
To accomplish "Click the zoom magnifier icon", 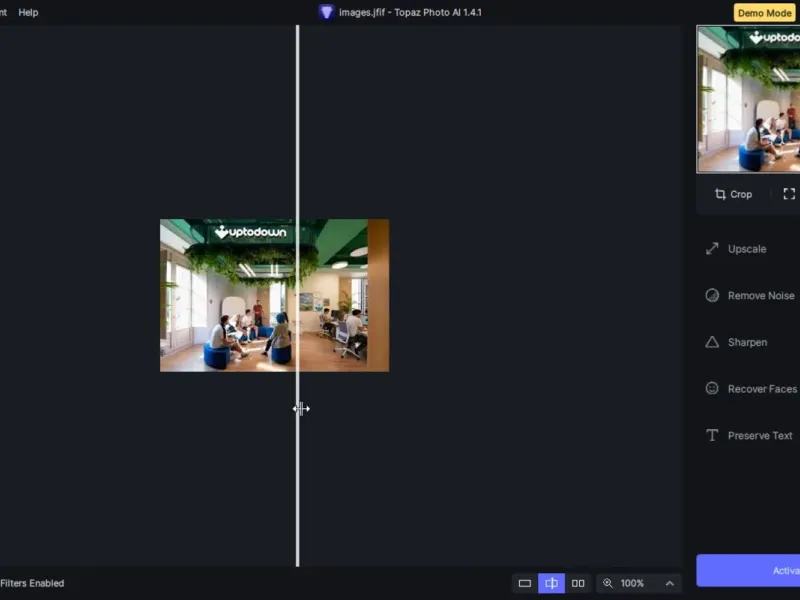I will (x=608, y=583).
